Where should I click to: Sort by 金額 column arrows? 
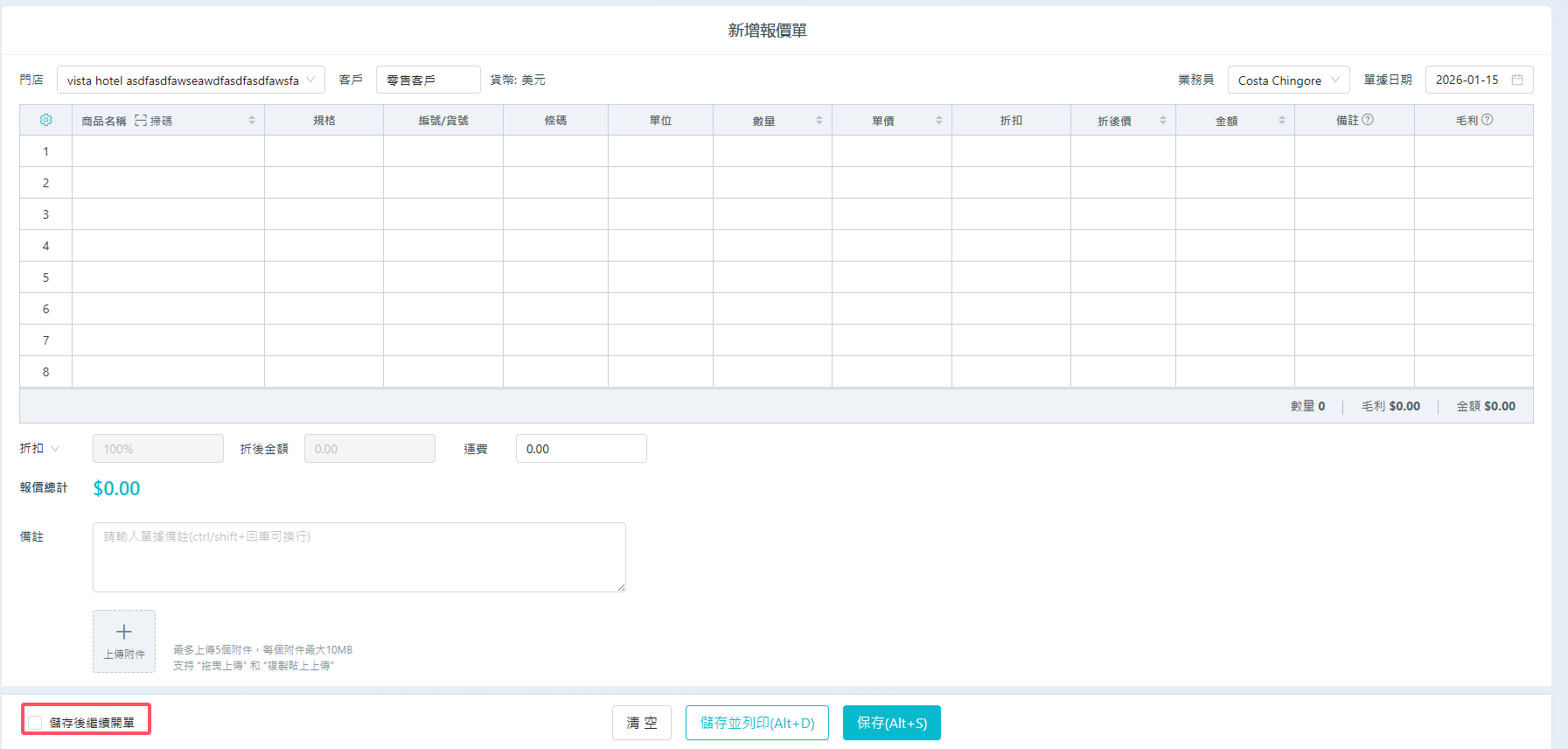point(1281,120)
